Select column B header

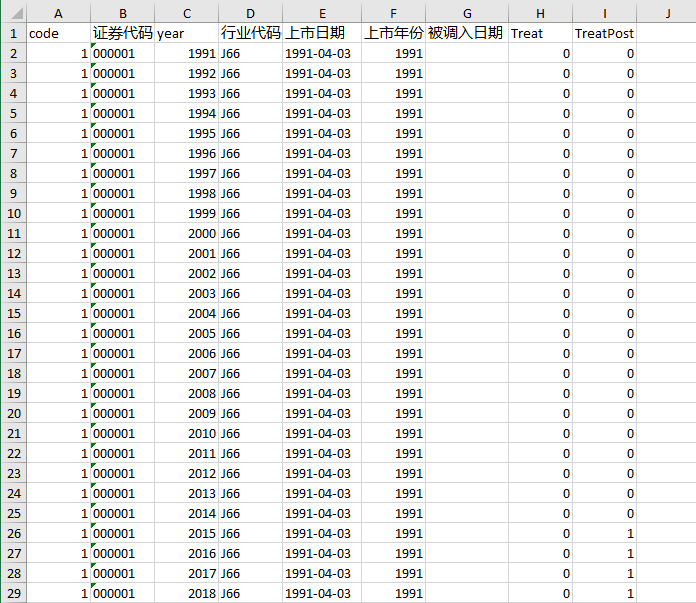click(x=123, y=13)
